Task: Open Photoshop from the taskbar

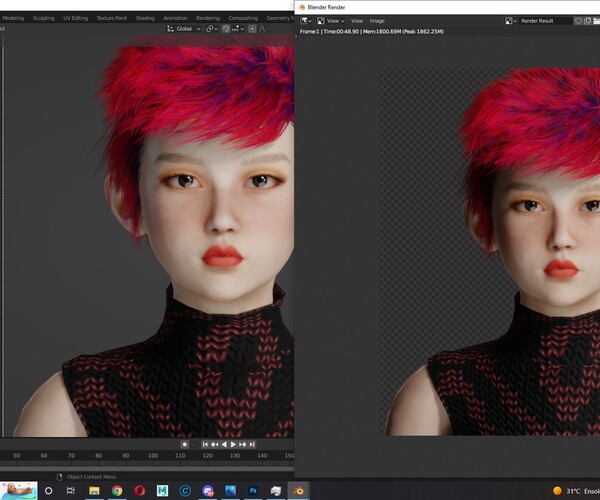Action: (x=253, y=490)
